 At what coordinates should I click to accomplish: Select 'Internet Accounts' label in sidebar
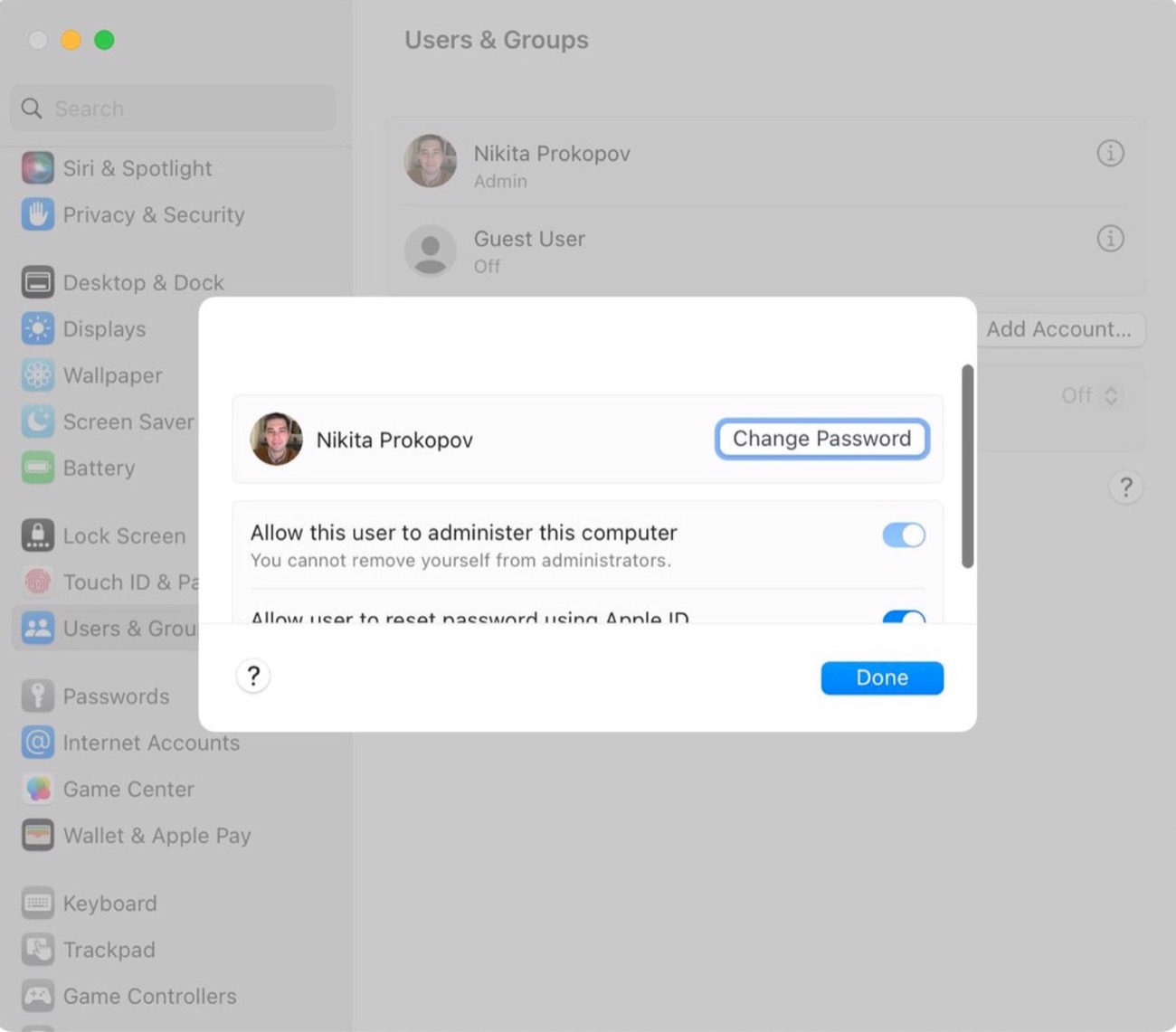[151, 743]
